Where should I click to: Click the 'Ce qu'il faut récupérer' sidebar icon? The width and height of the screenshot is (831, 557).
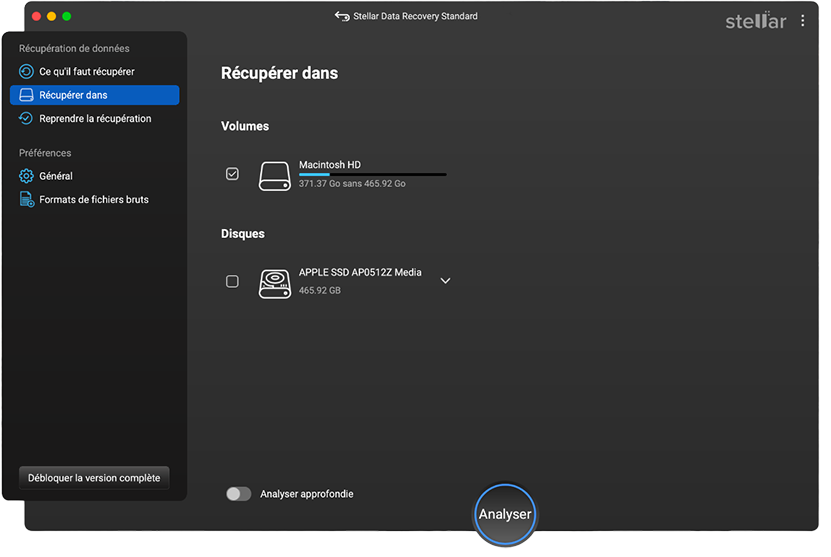click(x=27, y=72)
